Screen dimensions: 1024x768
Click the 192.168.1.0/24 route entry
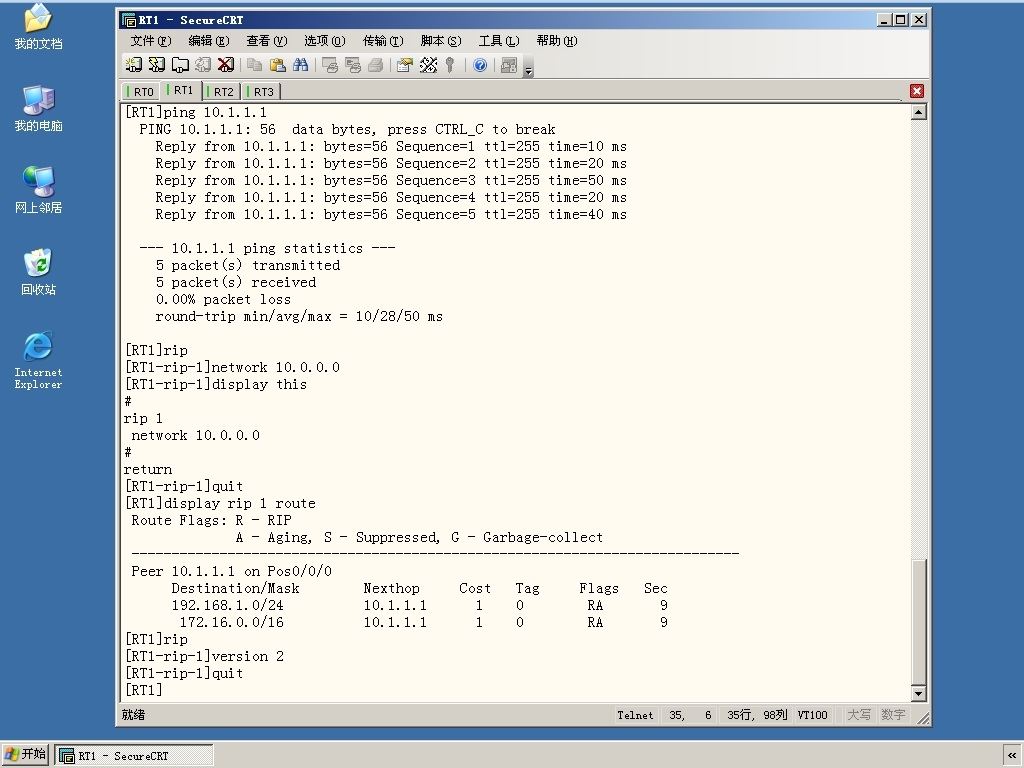(419, 605)
